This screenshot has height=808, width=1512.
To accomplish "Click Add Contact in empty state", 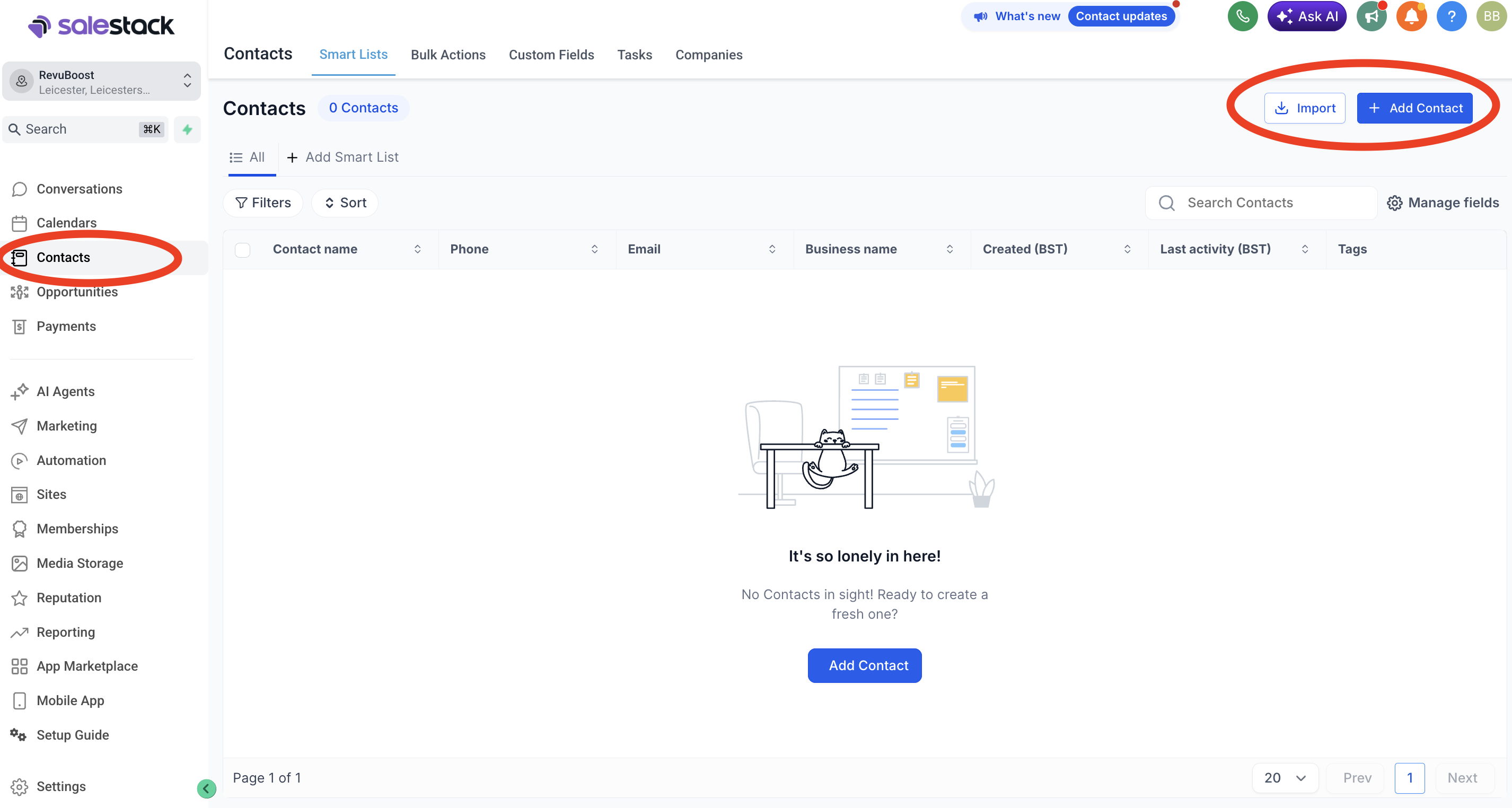I will click(865, 665).
